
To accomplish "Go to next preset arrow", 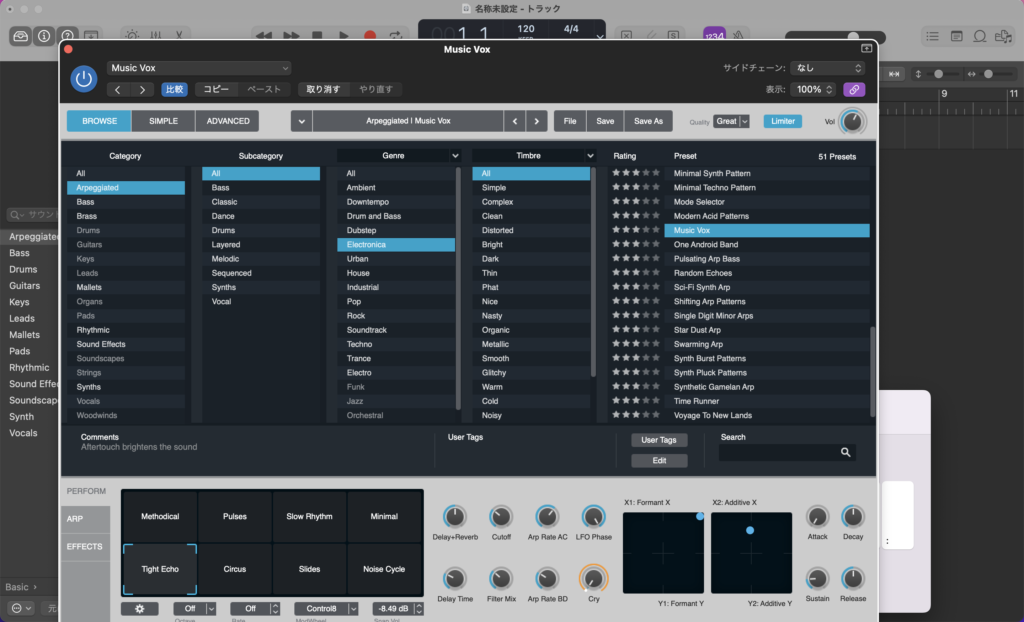I will coord(537,121).
